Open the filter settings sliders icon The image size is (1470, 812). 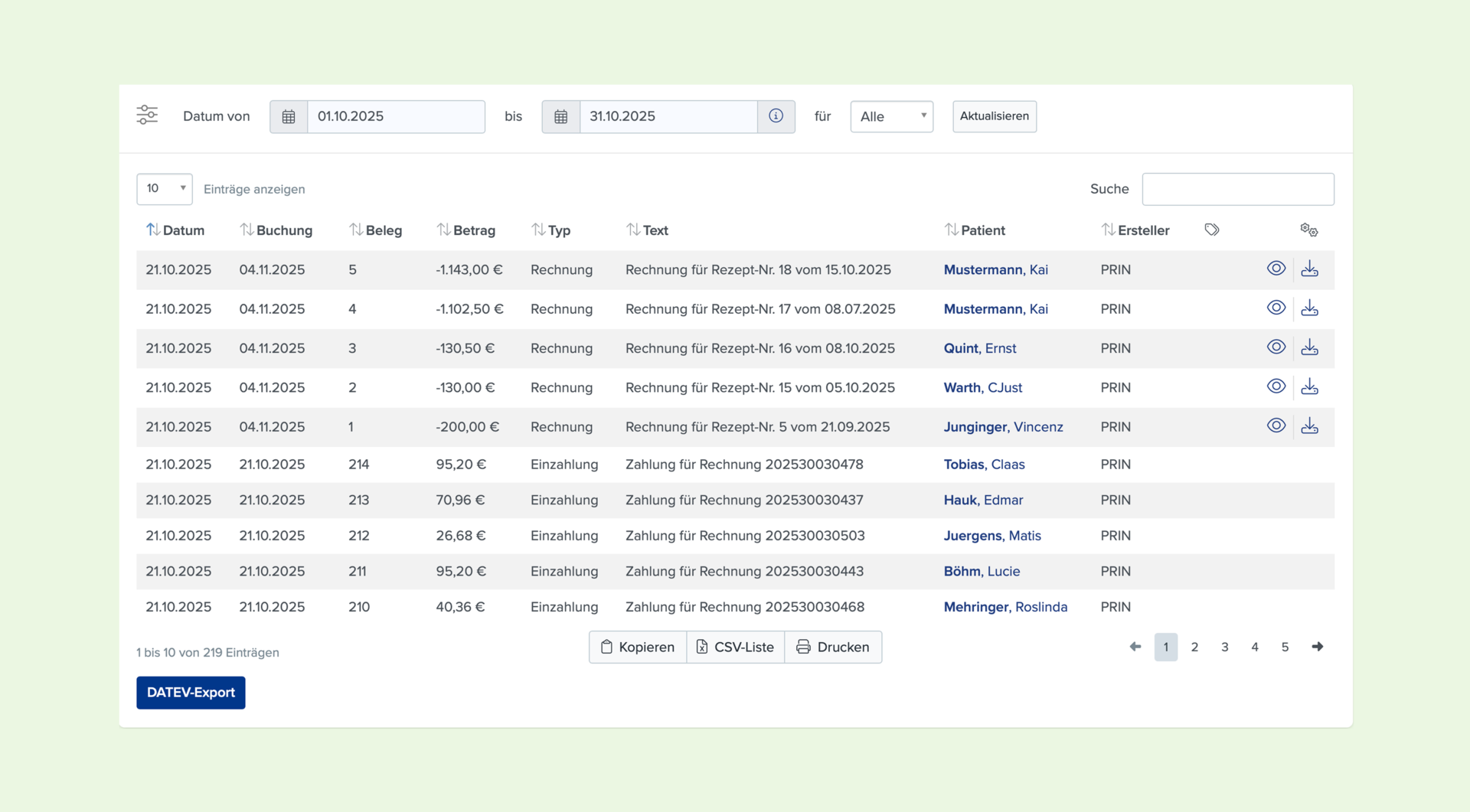click(x=147, y=116)
